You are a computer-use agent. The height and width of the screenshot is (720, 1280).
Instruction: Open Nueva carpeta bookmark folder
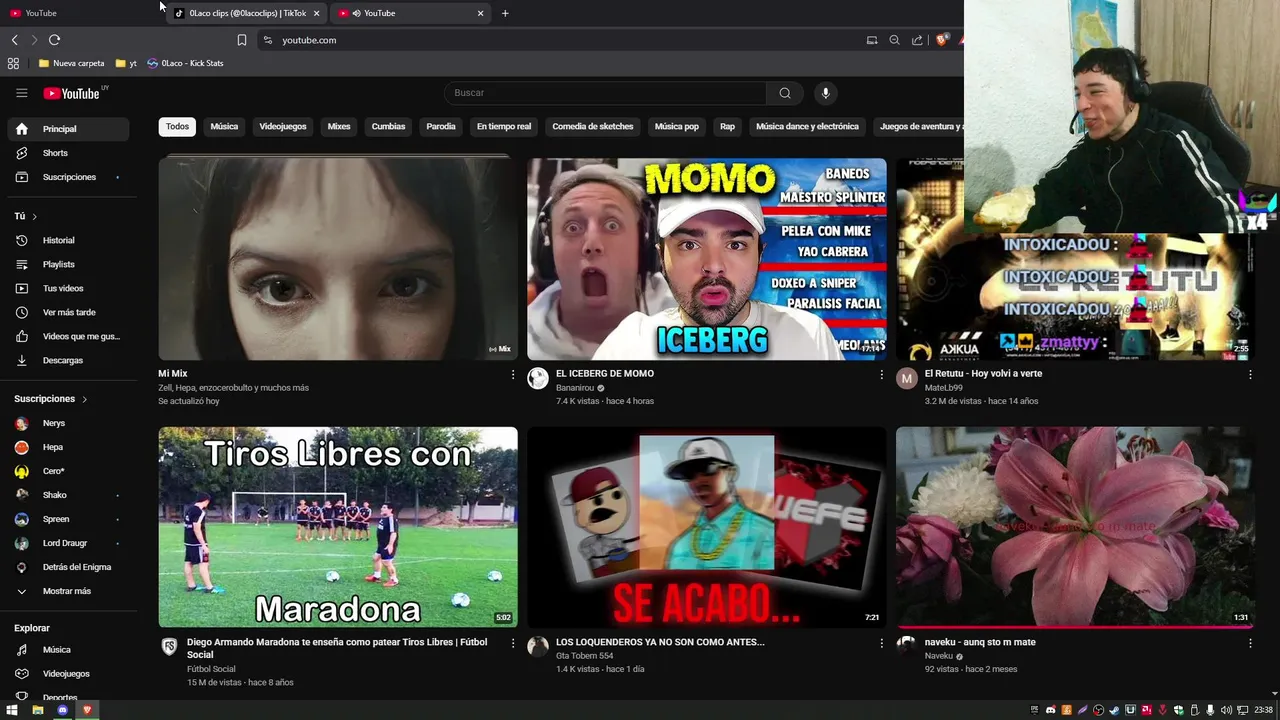point(71,63)
